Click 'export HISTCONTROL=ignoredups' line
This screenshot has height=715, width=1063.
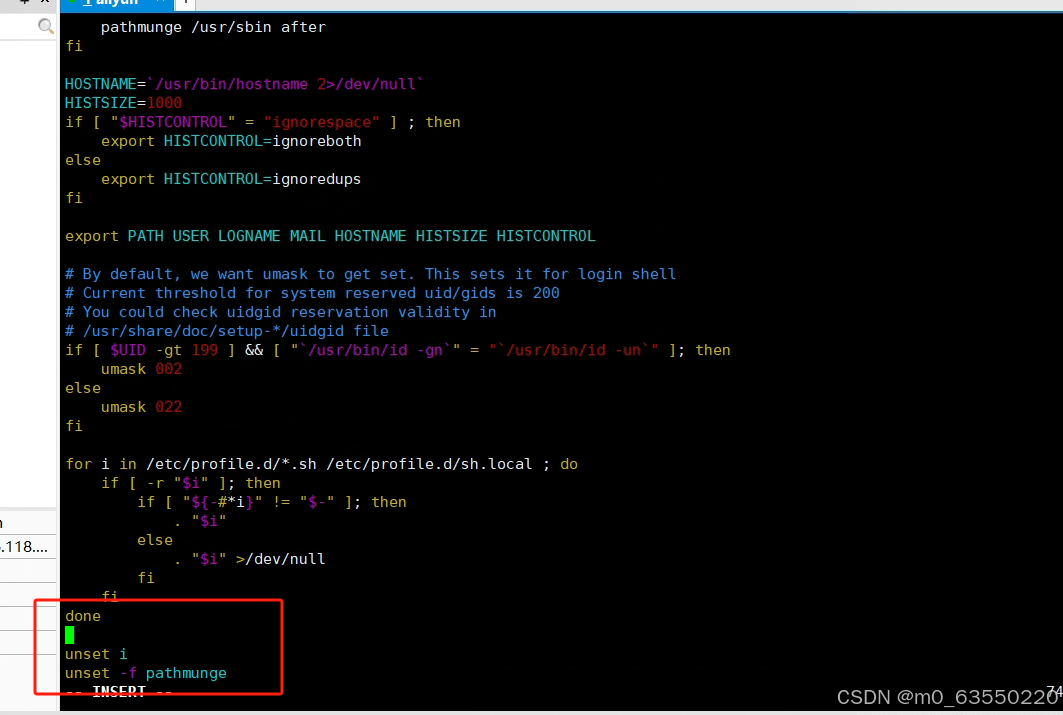click(231, 179)
